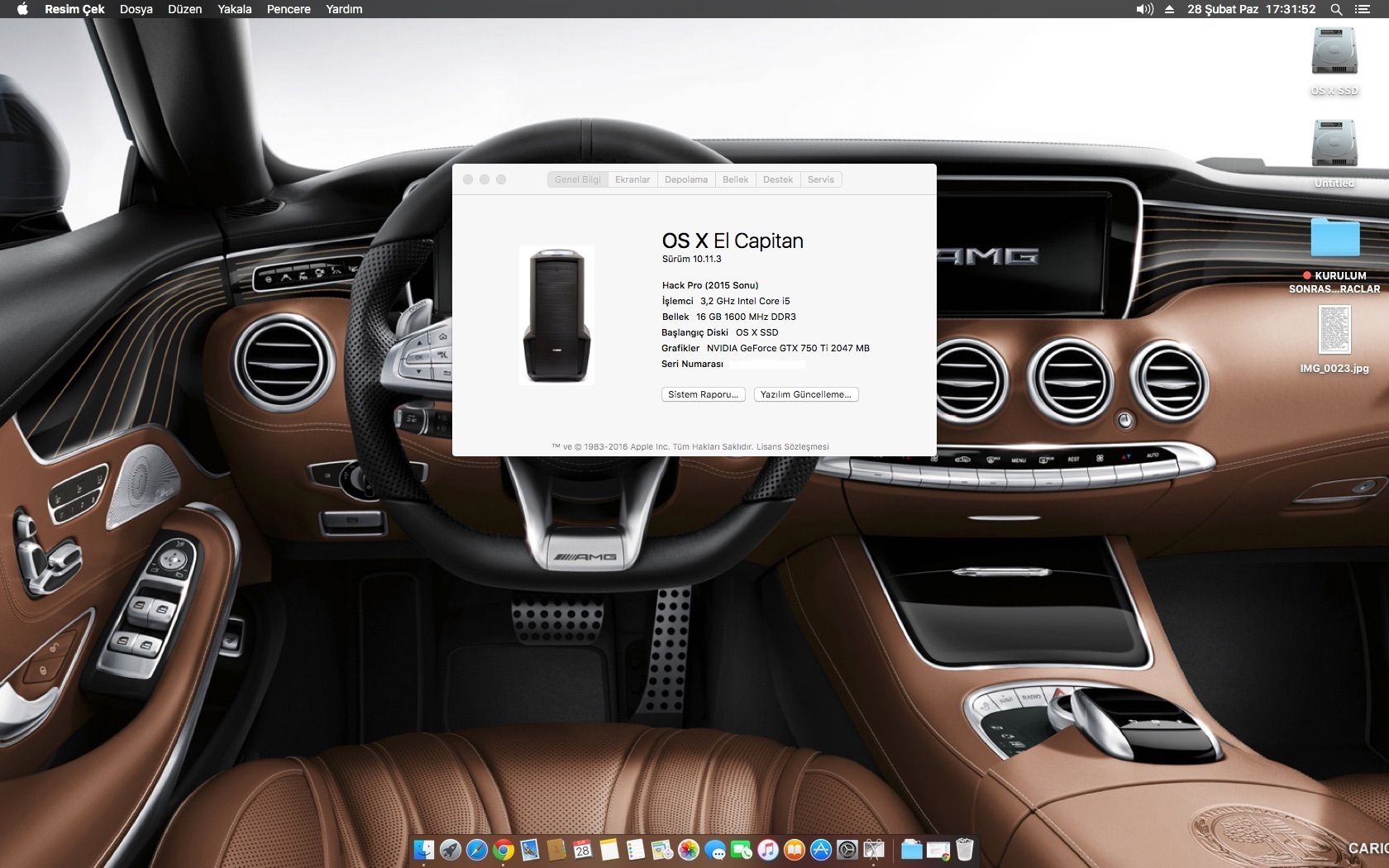Switch to the Destek tab
The height and width of the screenshot is (868, 1389).
778,179
